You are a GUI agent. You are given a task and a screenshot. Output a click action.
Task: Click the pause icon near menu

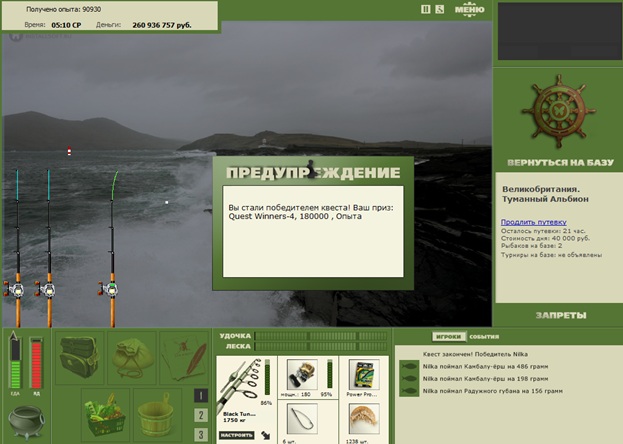click(426, 9)
